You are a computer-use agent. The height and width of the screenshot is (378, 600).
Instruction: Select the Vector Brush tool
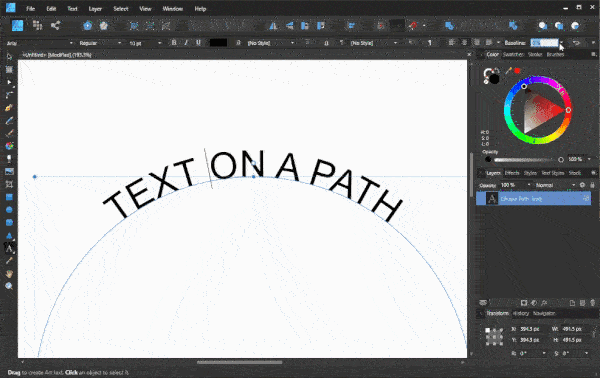click(9, 133)
